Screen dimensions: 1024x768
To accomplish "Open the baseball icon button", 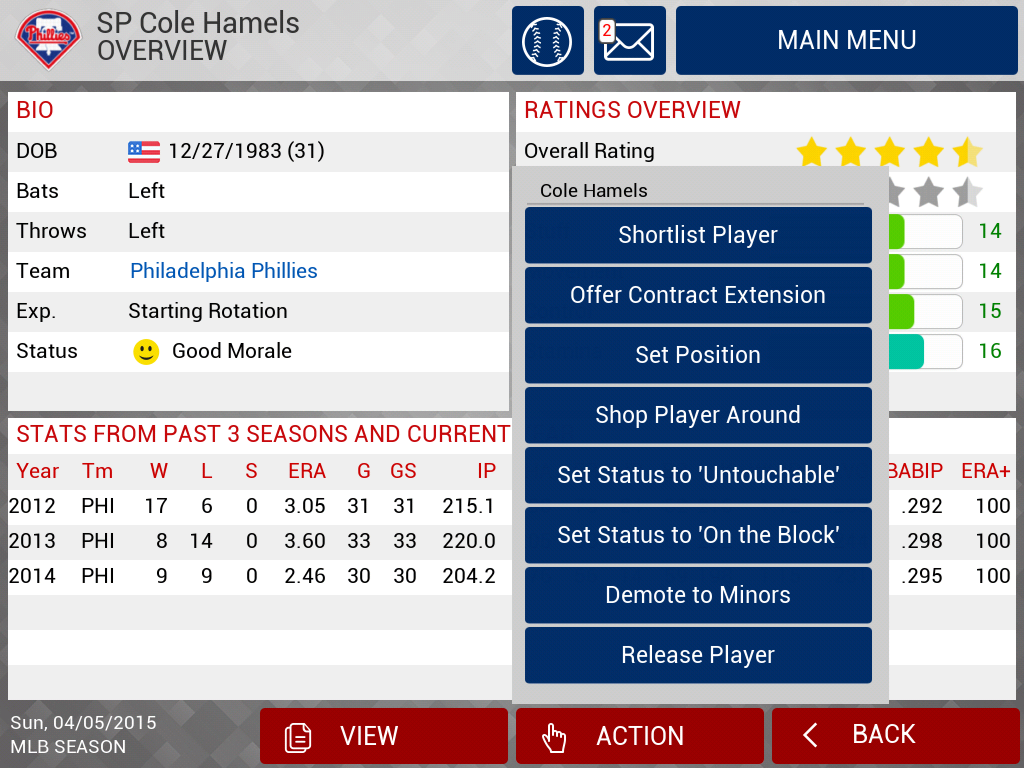I will 547,40.
